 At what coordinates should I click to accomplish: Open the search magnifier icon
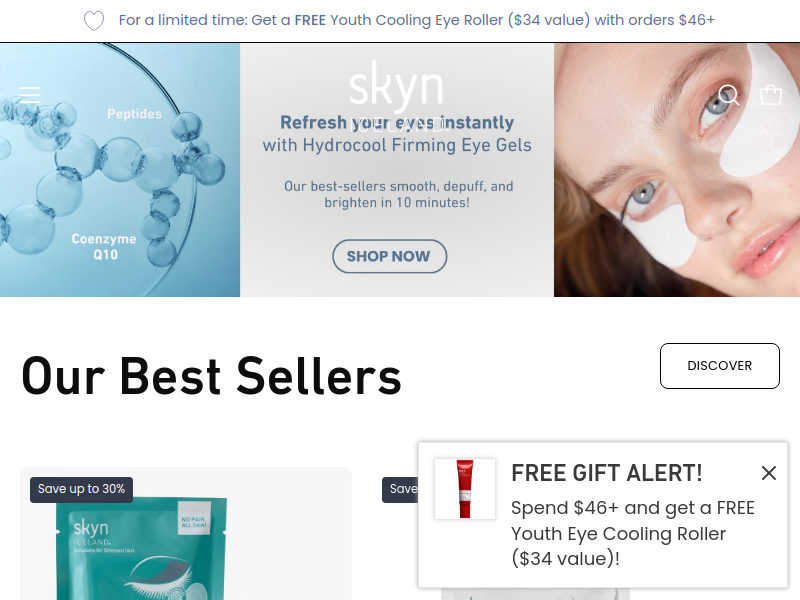pos(729,95)
